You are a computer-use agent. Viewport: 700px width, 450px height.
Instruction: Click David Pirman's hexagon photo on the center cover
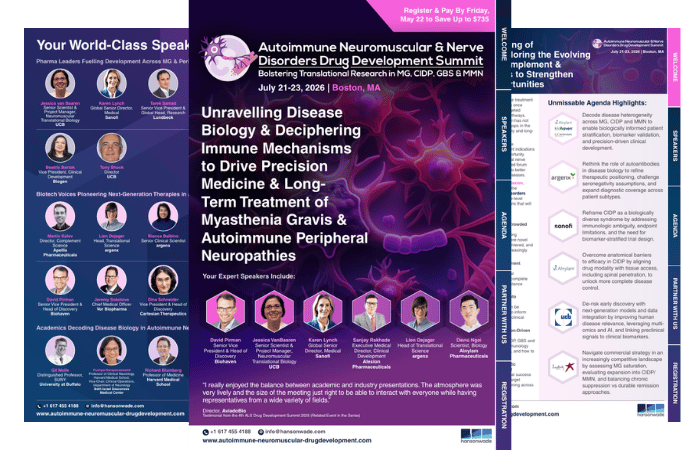tap(225, 311)
